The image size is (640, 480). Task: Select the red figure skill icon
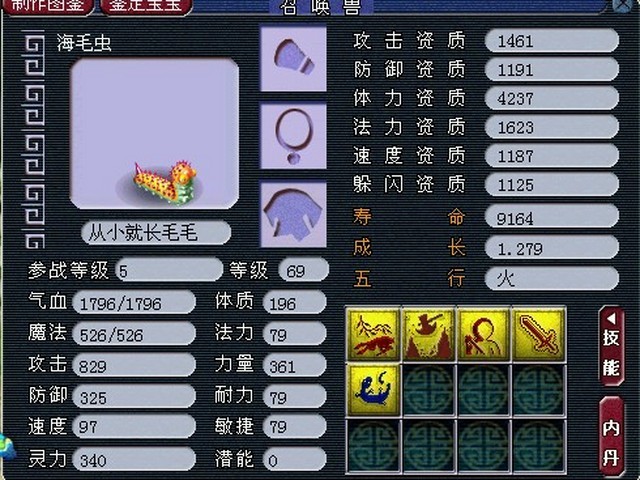coord(484,335)
